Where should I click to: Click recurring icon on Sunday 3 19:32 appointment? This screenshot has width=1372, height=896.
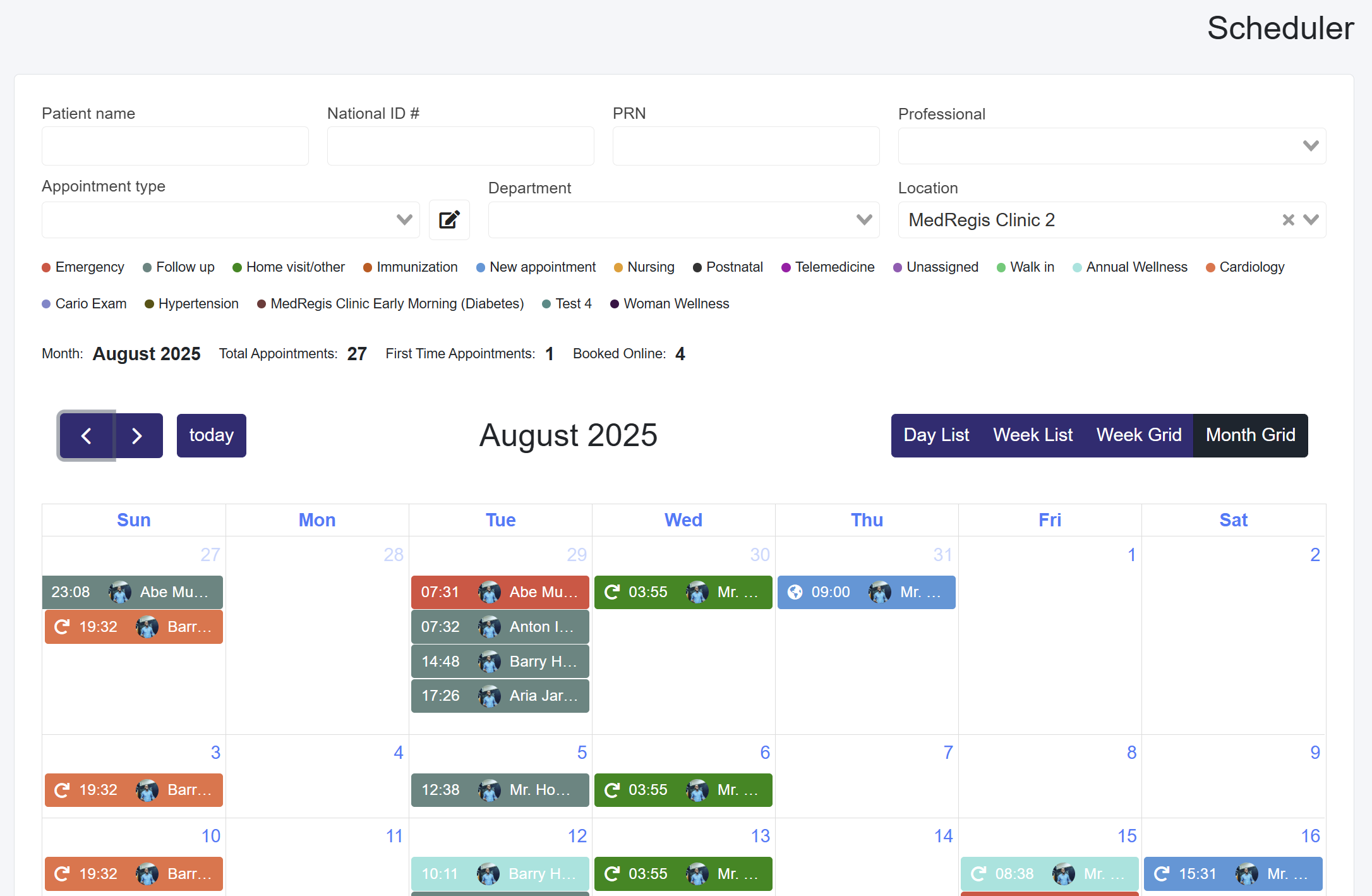pyautogui.click(x=62, y=790)
